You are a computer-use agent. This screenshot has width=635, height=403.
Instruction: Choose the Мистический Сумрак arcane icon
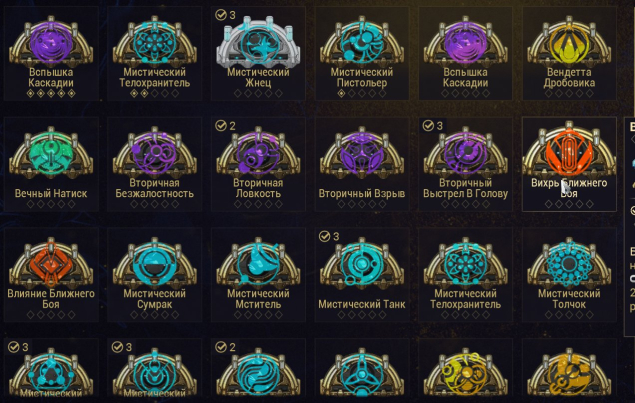[x=155, y=263]
